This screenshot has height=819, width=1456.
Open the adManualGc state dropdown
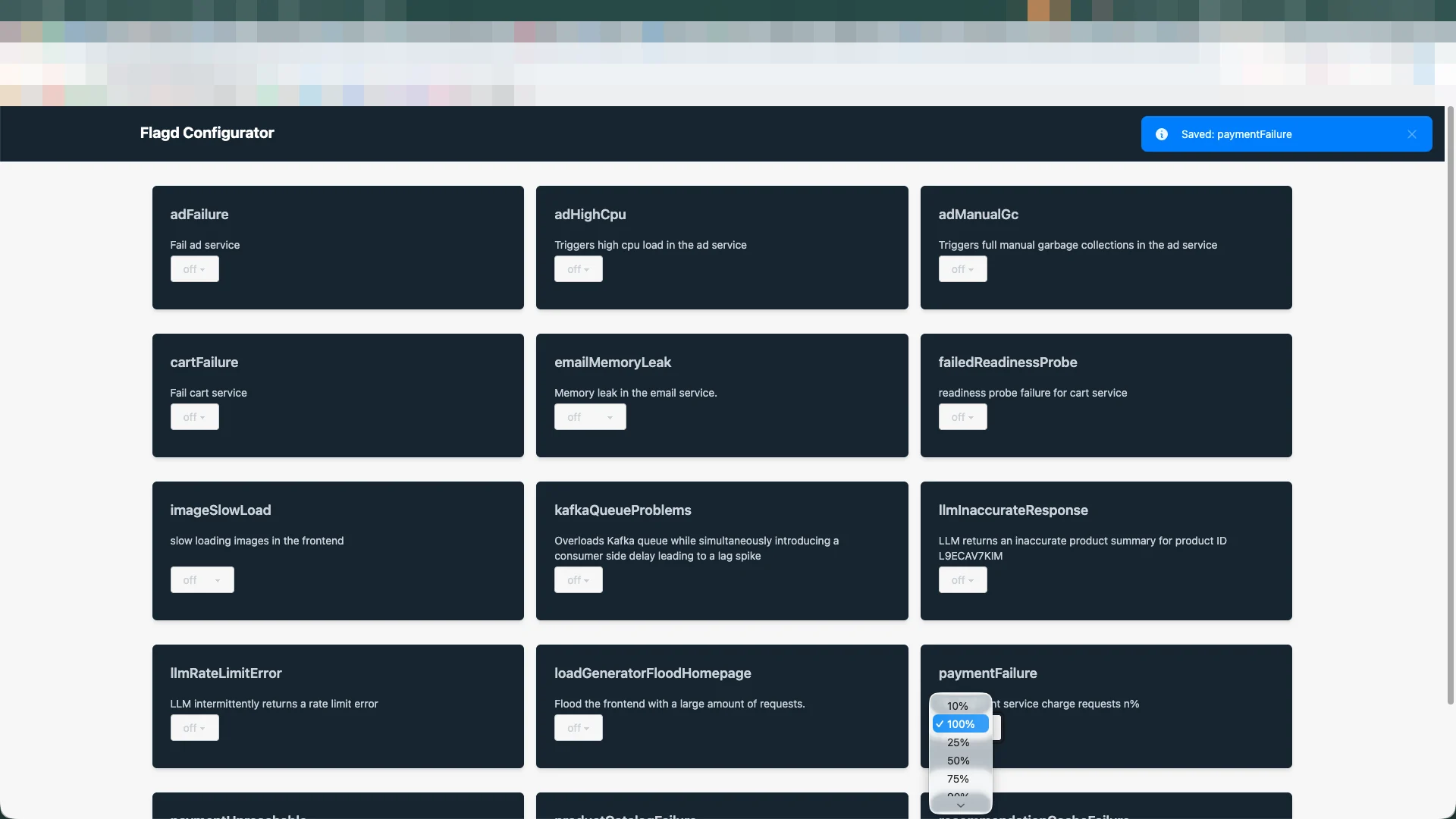[x=963, y=269]
